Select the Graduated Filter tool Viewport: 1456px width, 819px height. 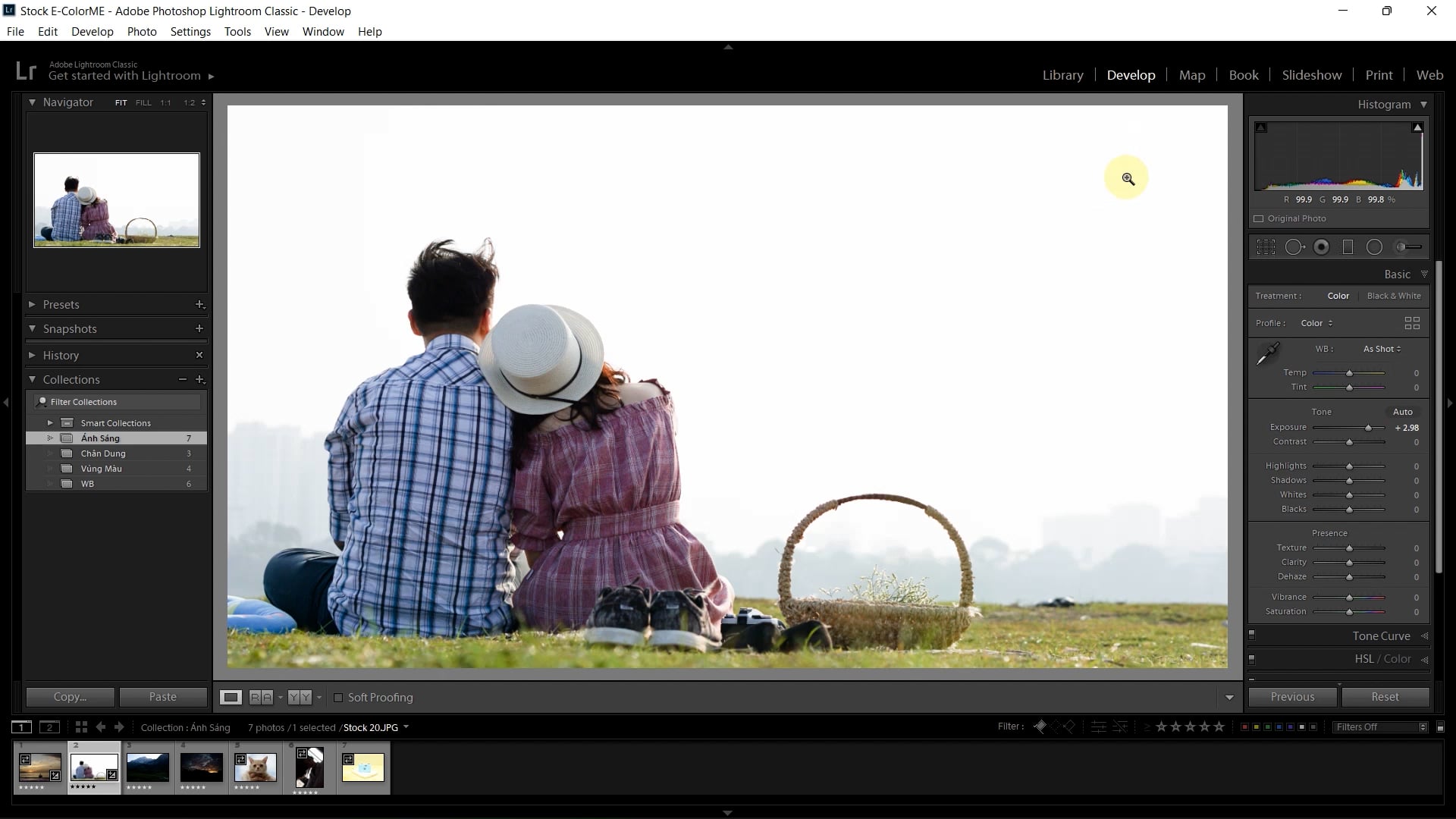click(x=1348, y=247)
